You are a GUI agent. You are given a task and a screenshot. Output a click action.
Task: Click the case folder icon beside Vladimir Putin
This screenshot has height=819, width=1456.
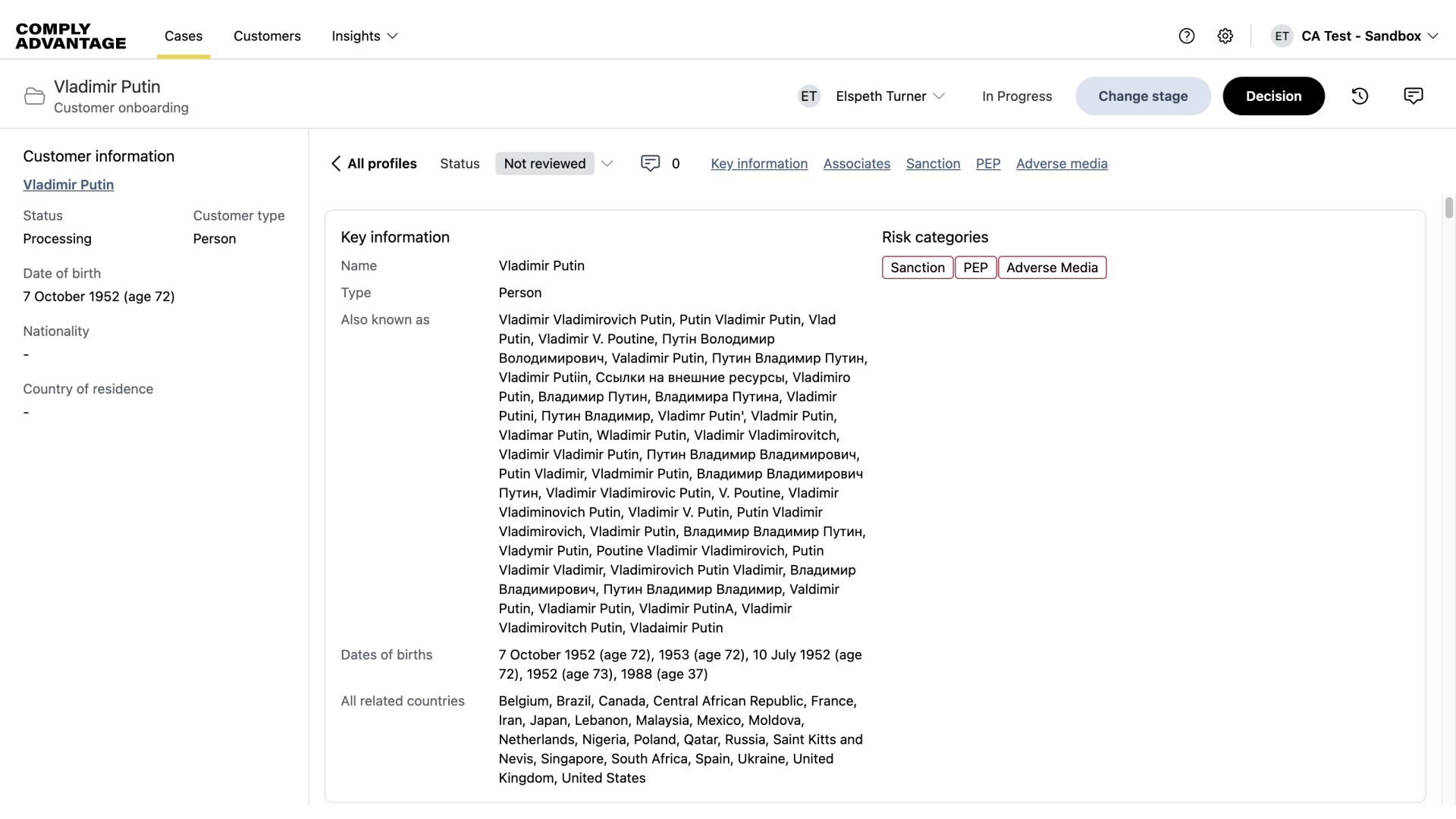(x=33, y=96)
